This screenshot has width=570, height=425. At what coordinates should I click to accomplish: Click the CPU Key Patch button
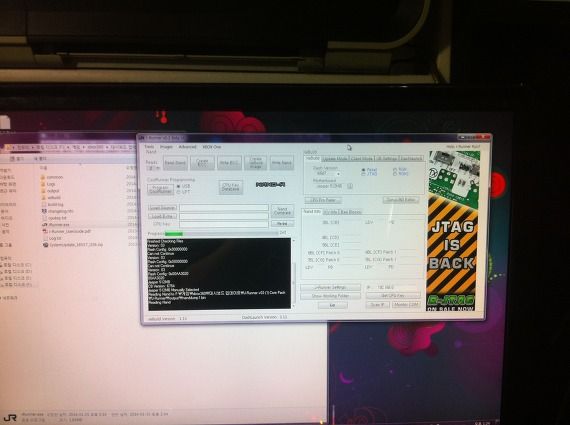click(x=323, y=200)
